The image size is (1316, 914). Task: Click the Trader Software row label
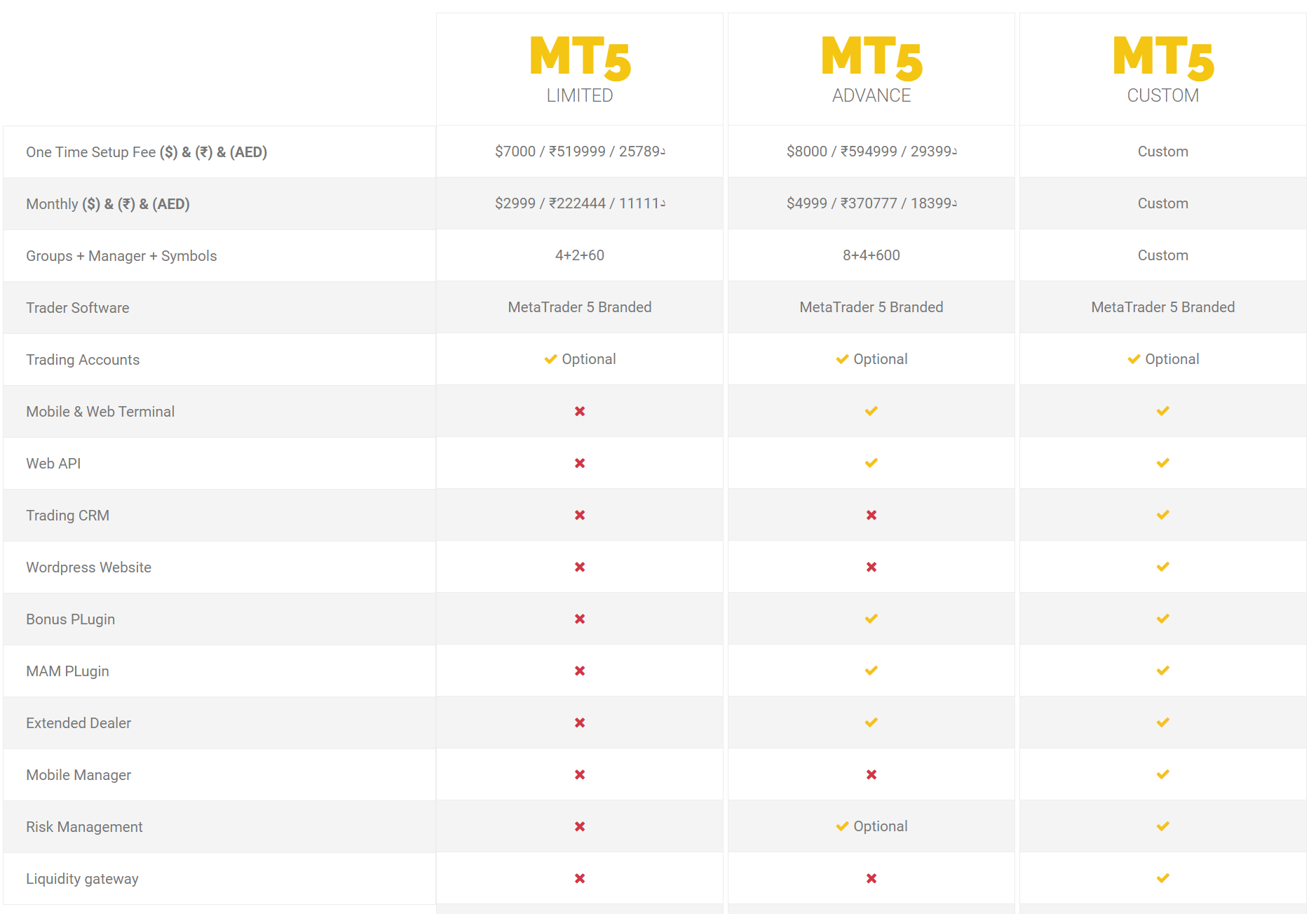[78, 308]
